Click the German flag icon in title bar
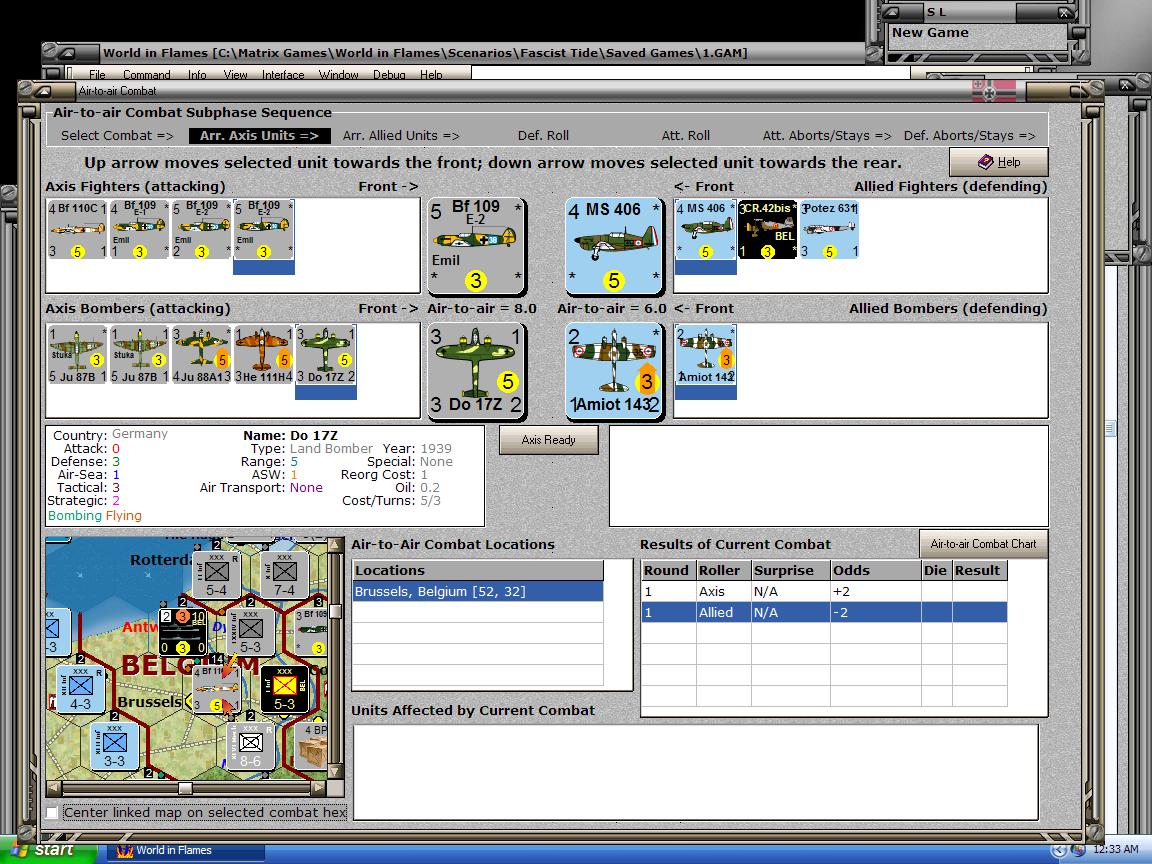The image size is (1152, 864). pos(994,91)
